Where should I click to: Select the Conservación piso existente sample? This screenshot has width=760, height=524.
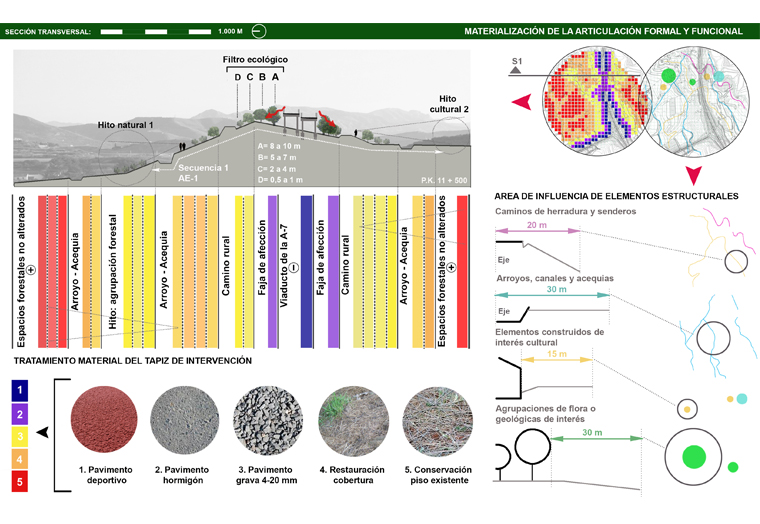(x=438, y=421)
